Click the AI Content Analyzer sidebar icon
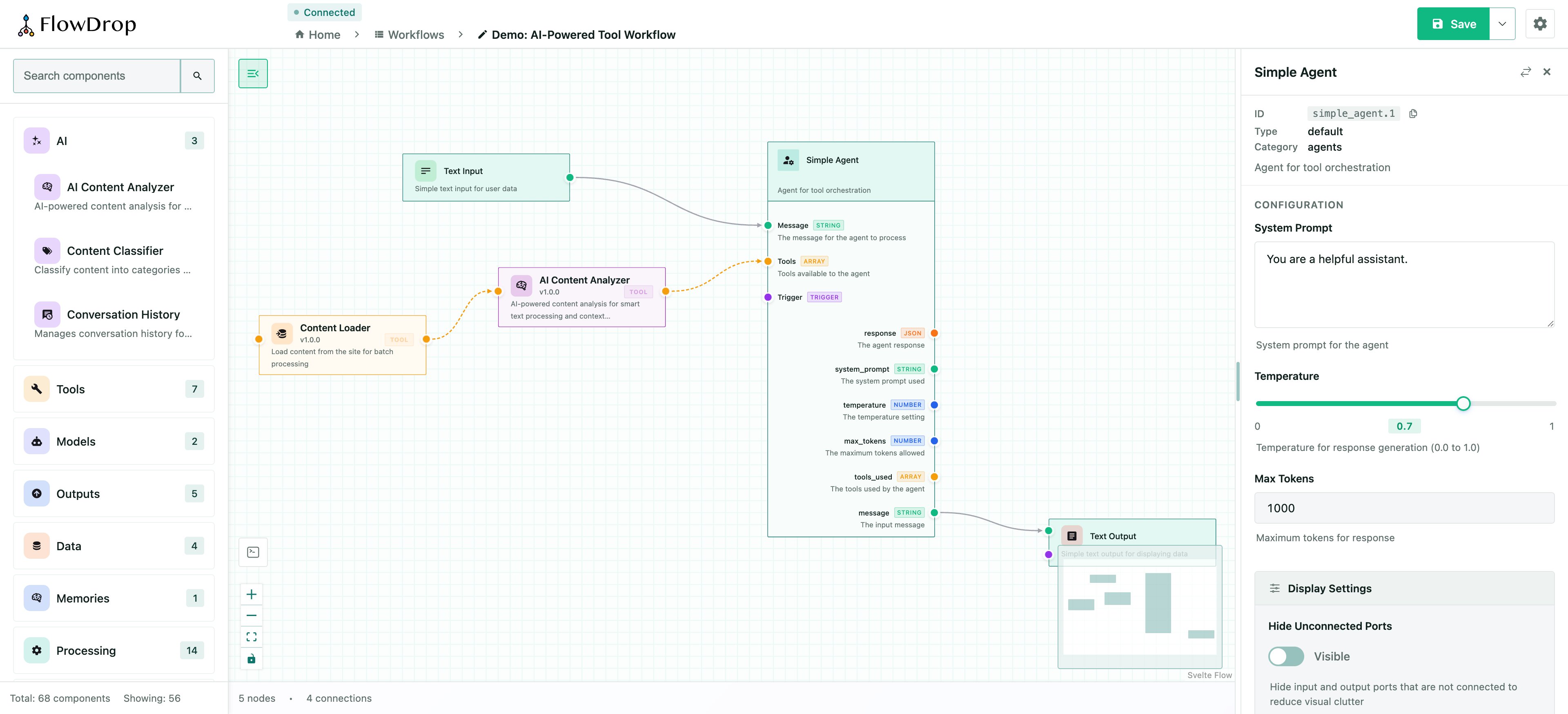Image resolution: width=1568 pixels, height=714 pixels. click(x=47, y=187)
